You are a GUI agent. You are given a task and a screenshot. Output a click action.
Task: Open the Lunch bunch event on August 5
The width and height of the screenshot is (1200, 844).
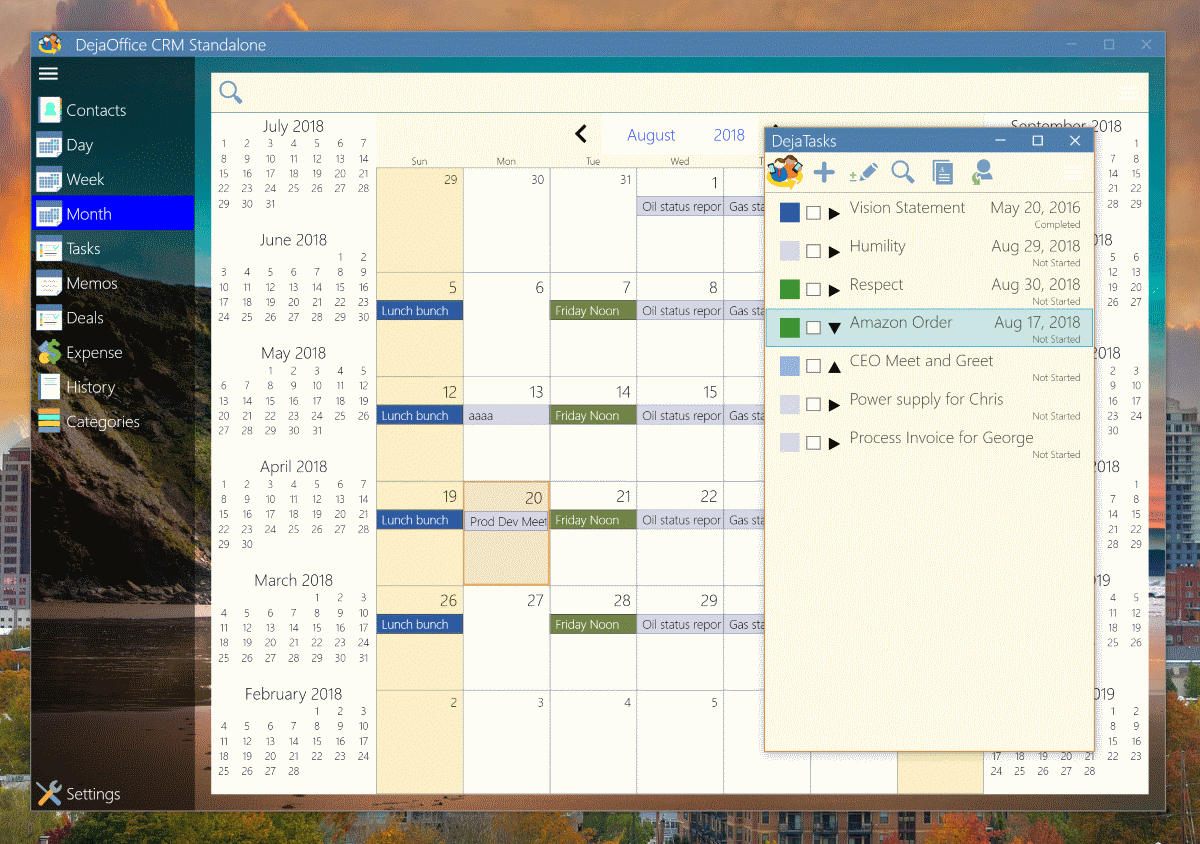coord(420,311)
